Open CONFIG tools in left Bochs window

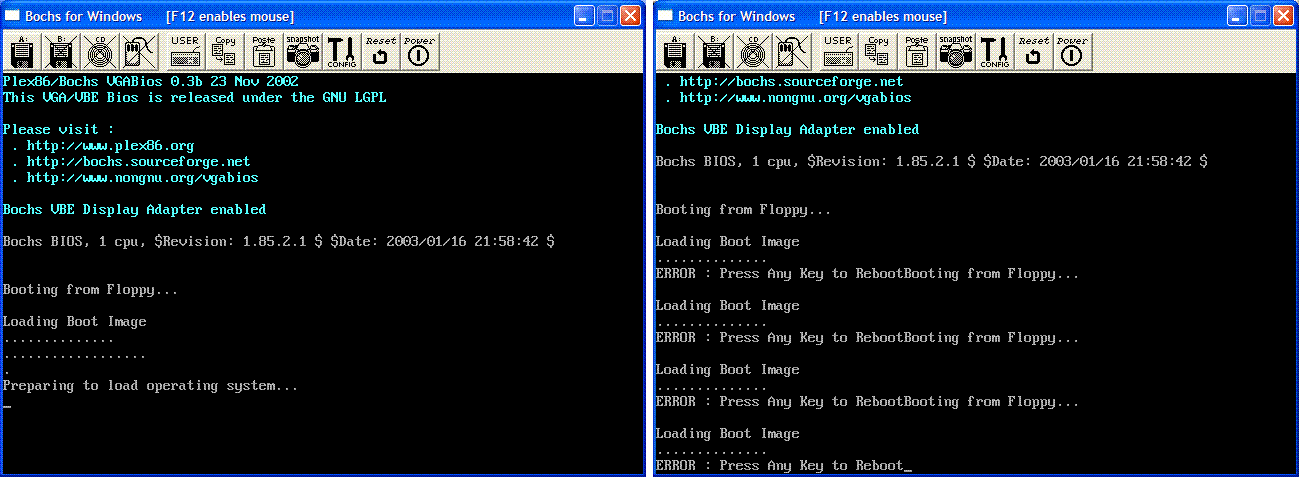click(x=342, y=51)
